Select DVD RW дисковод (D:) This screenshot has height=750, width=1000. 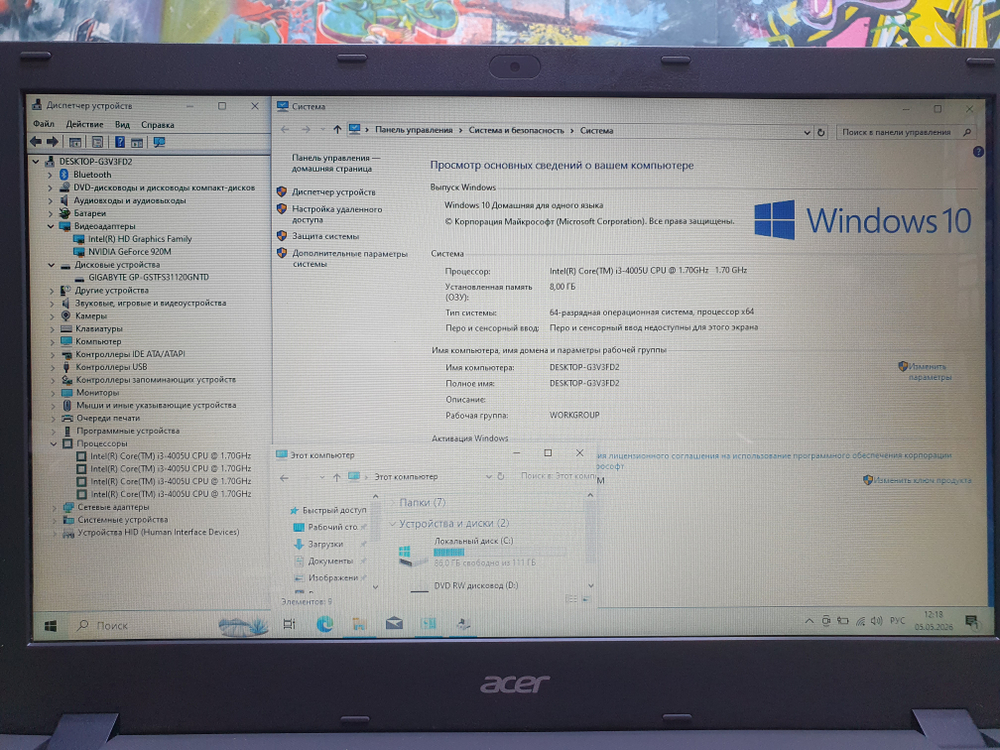pyautogui.click(x=476, y=585)
